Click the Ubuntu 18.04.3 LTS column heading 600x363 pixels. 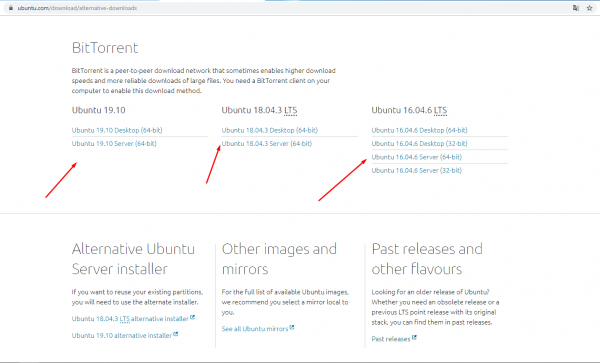click(259, 110)
